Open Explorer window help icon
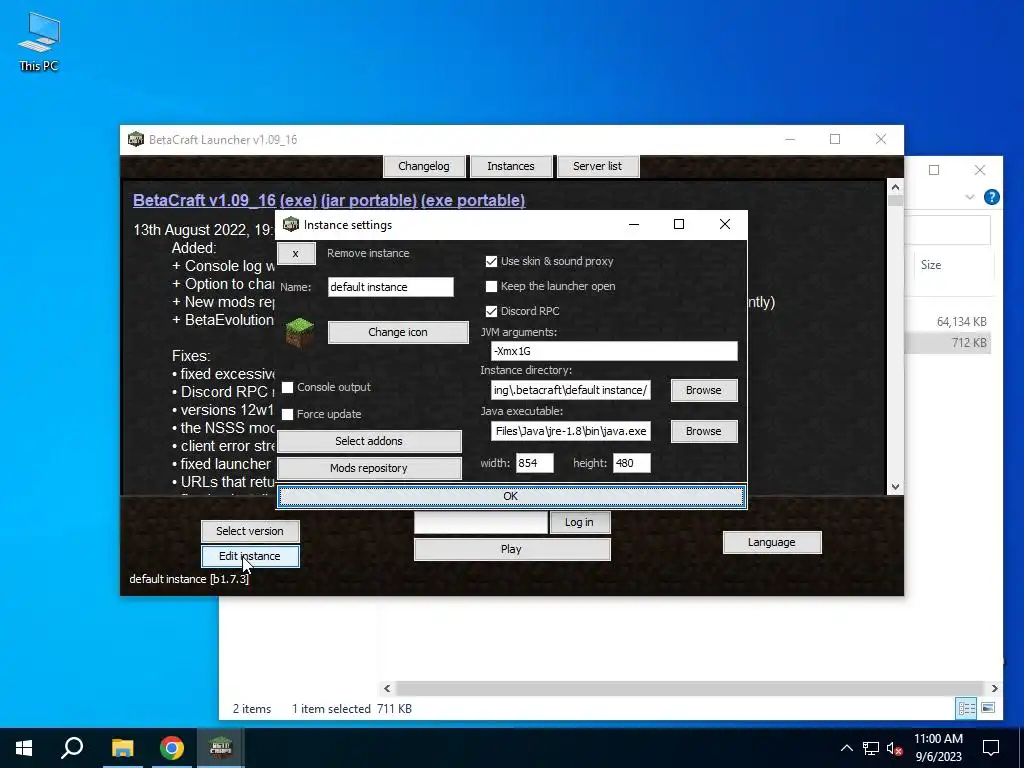The image size is (1024, 768). click(991, 197)
